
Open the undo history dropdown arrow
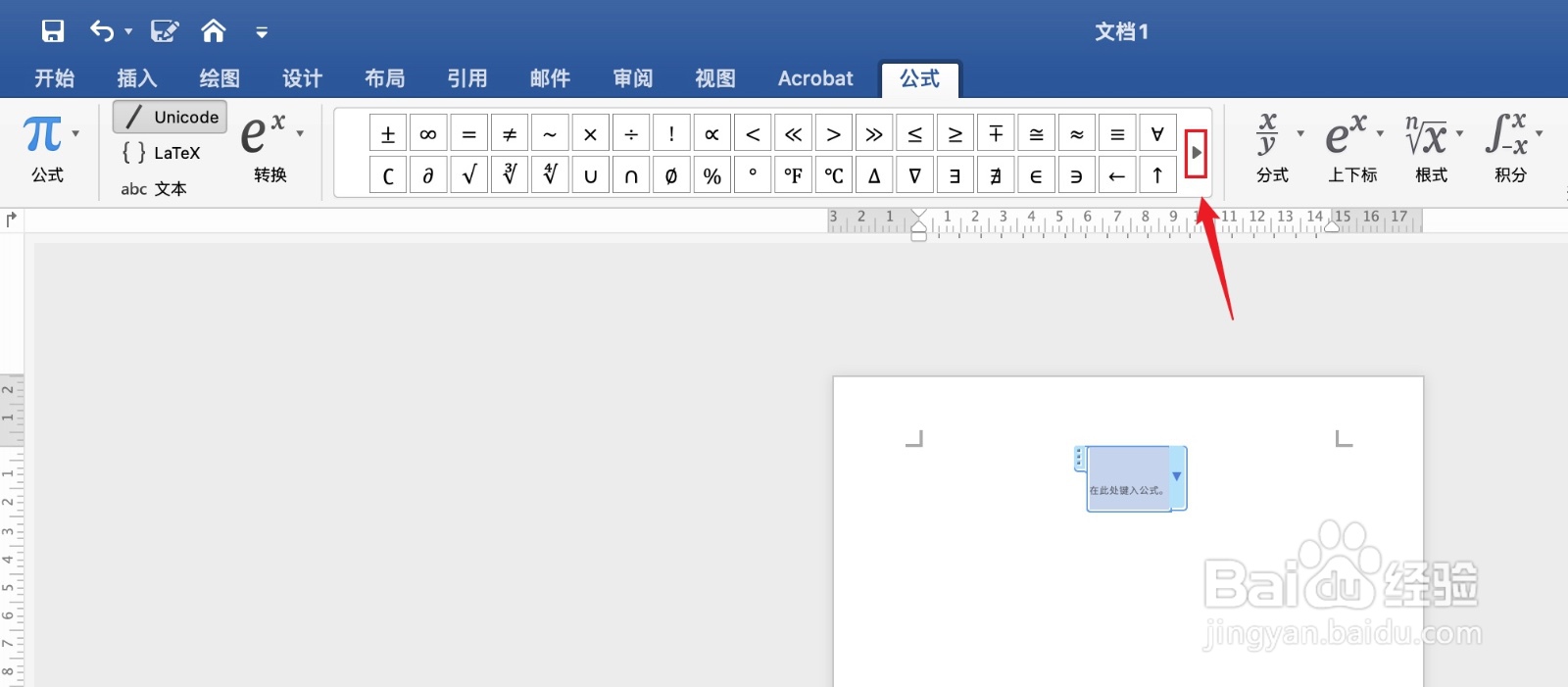click(x=128, y=31)
